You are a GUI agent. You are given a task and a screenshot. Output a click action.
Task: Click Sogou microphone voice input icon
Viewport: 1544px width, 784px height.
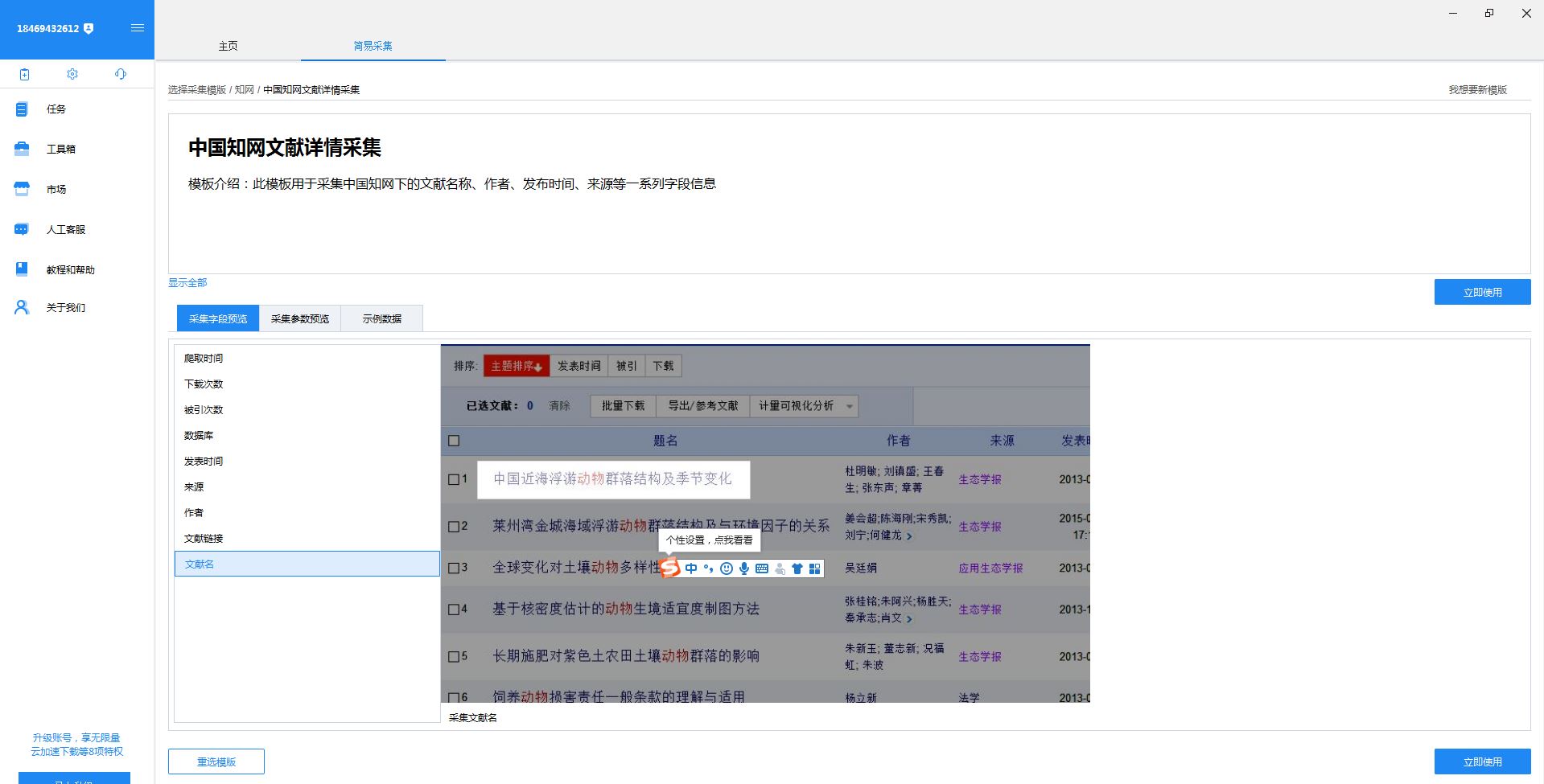[x=744, y=569]
